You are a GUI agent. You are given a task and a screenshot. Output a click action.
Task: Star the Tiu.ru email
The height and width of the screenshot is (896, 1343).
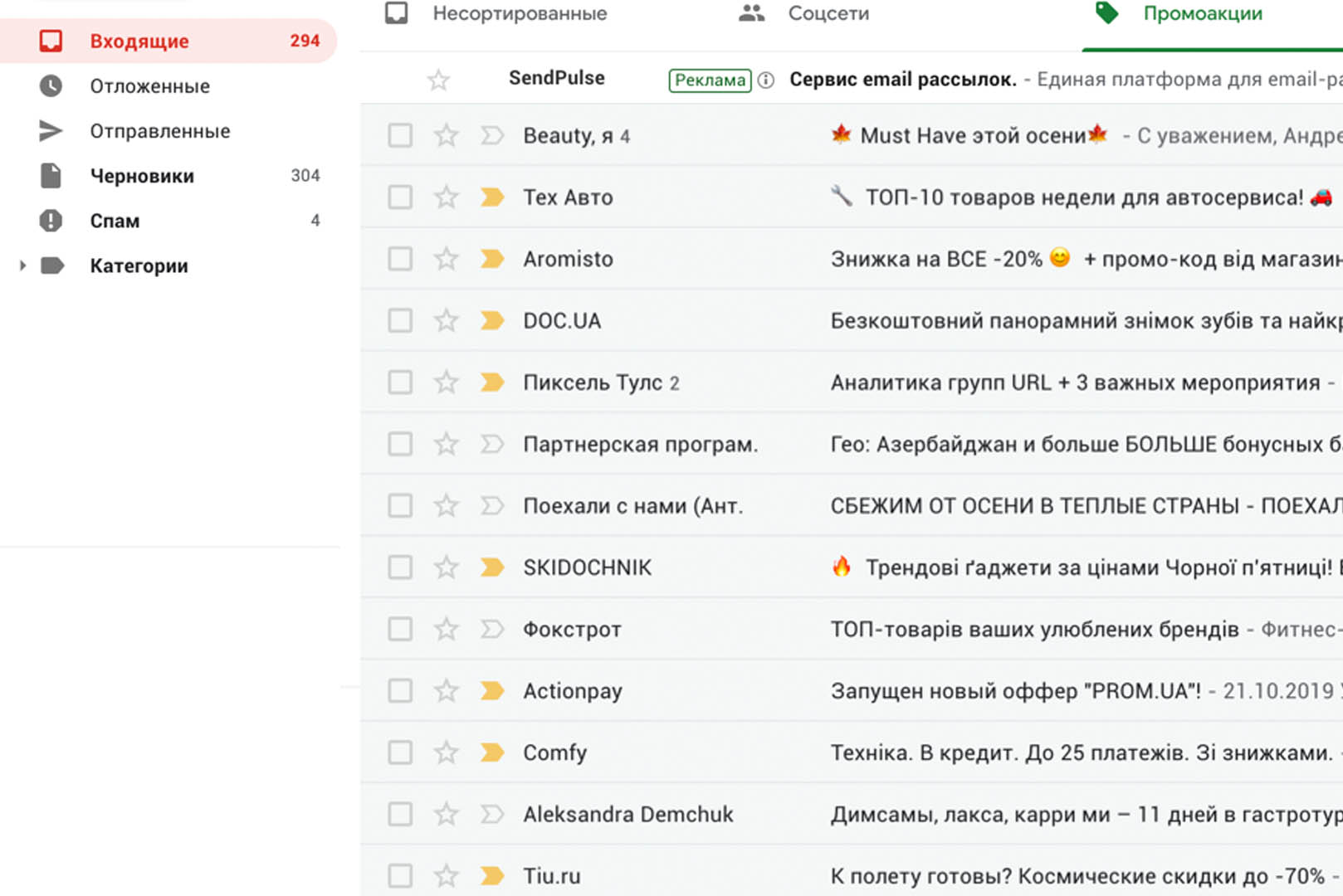point(447,874)
